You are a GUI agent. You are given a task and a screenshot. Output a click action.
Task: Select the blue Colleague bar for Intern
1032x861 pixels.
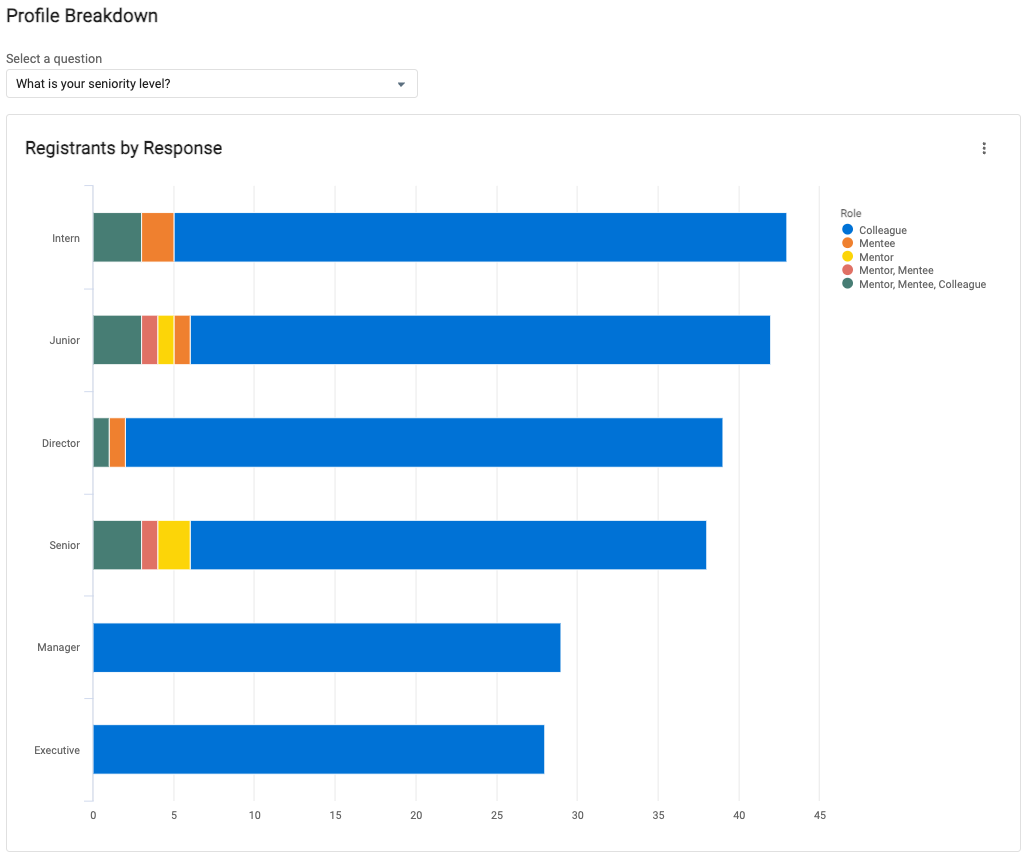(x=480, y=238)
